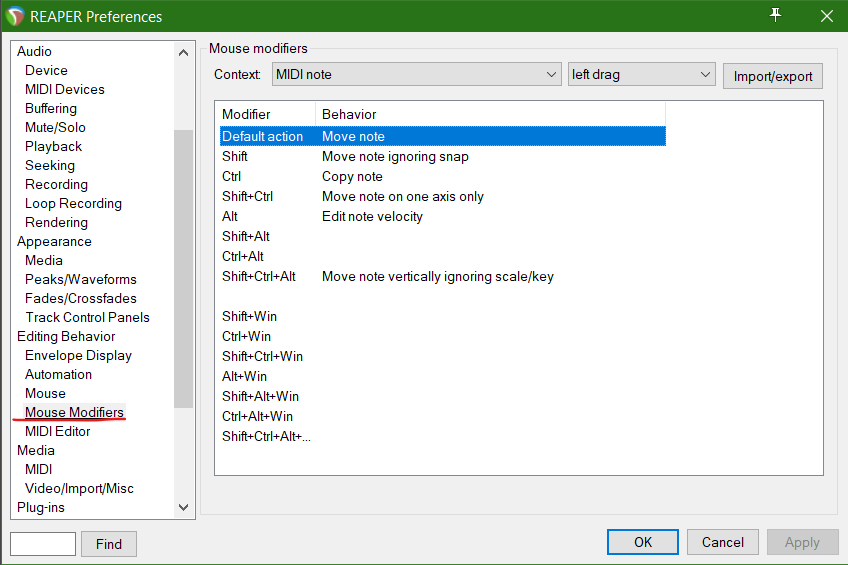Select the Shift+Alt+Win modifier row

tap(442, 396)
